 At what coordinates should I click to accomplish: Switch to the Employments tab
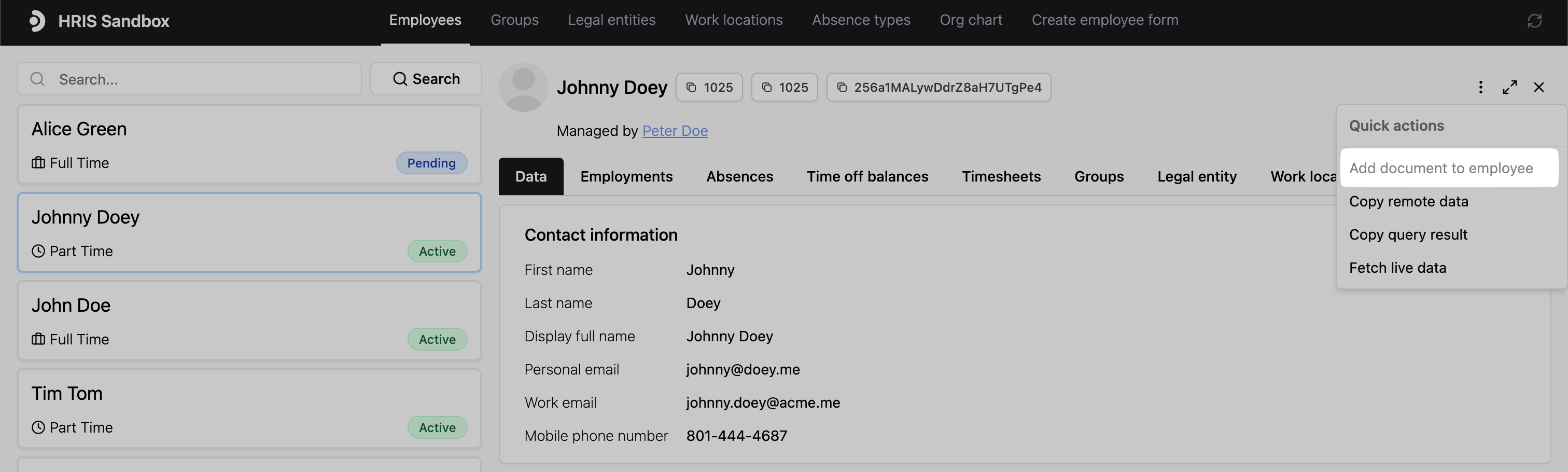click(626, 177)
